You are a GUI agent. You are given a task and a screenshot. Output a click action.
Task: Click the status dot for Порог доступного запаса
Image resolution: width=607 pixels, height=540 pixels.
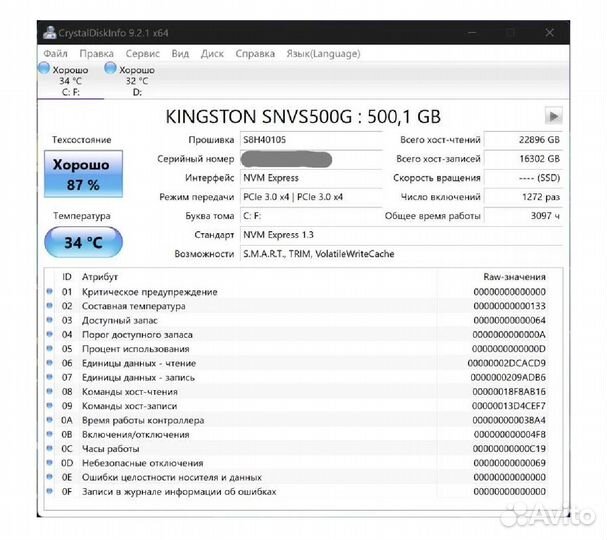[x=50, y=334]
